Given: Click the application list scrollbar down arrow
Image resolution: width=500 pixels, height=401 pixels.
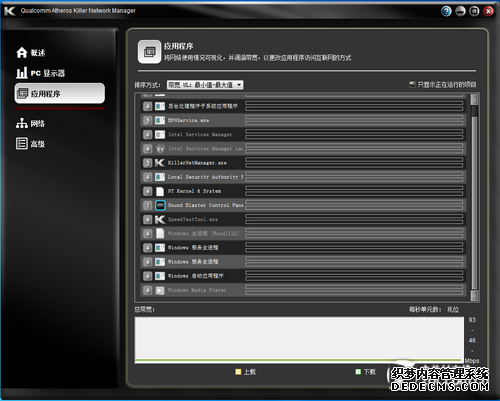Looking at the screenshot, I should point(474,295).
